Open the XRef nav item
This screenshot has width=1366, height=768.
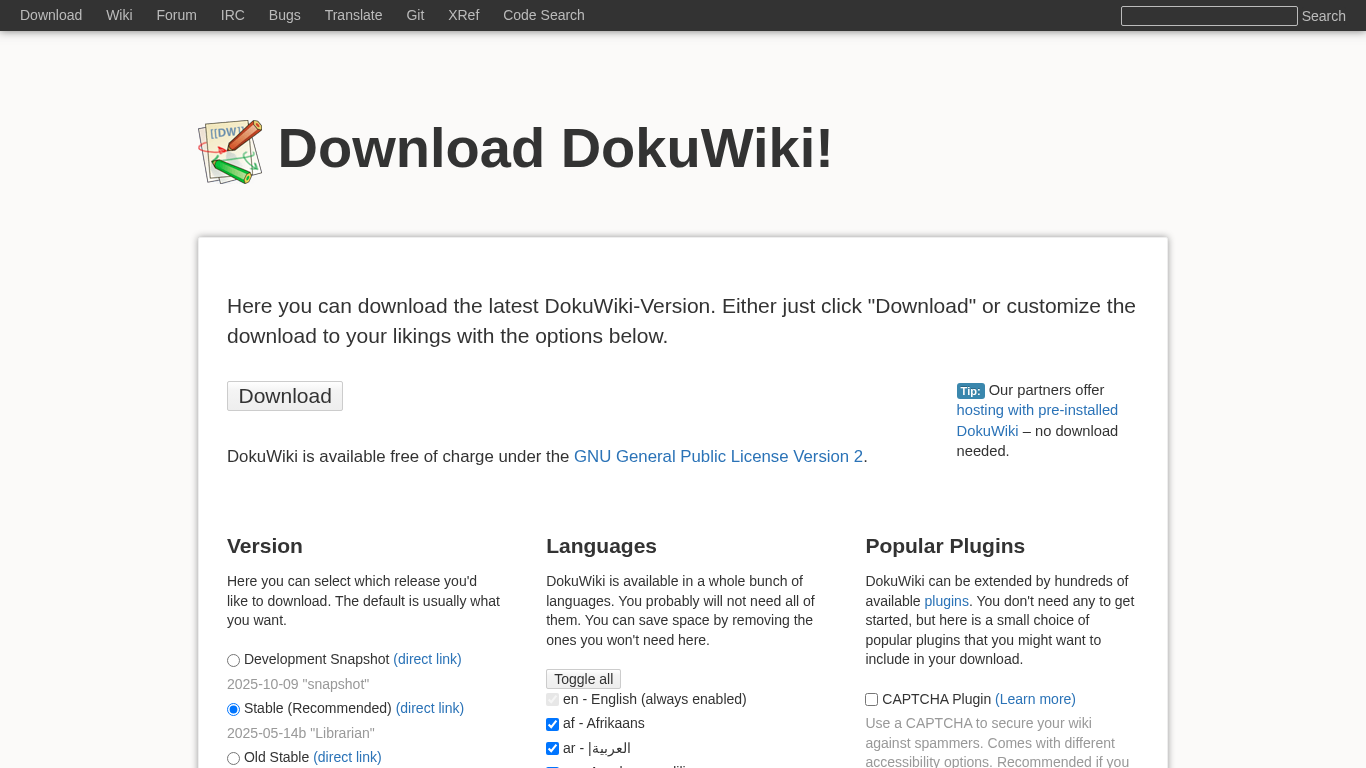click(464, 15)
